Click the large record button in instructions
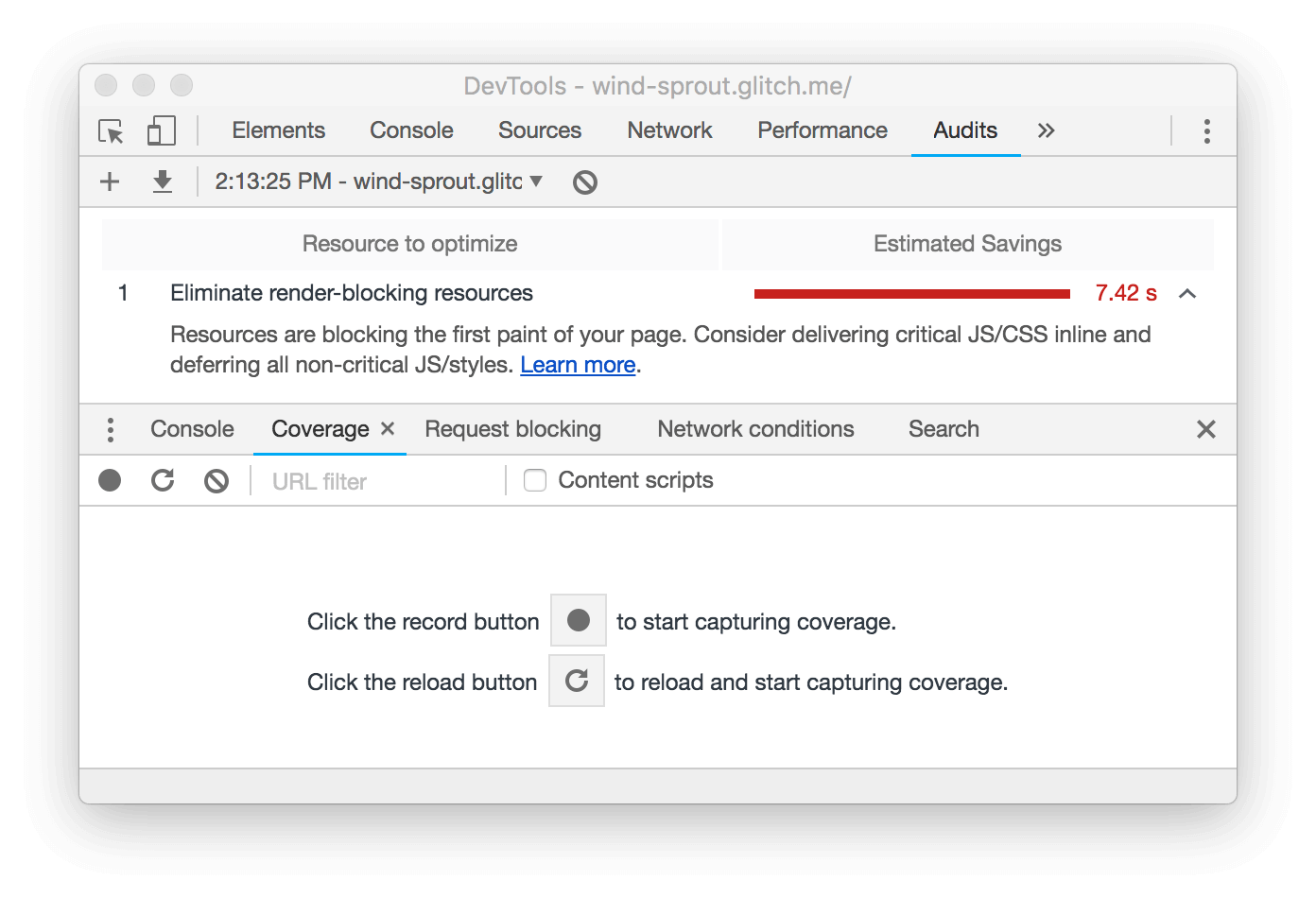Screen dimensions: 1316x898 tap(579, 620)
